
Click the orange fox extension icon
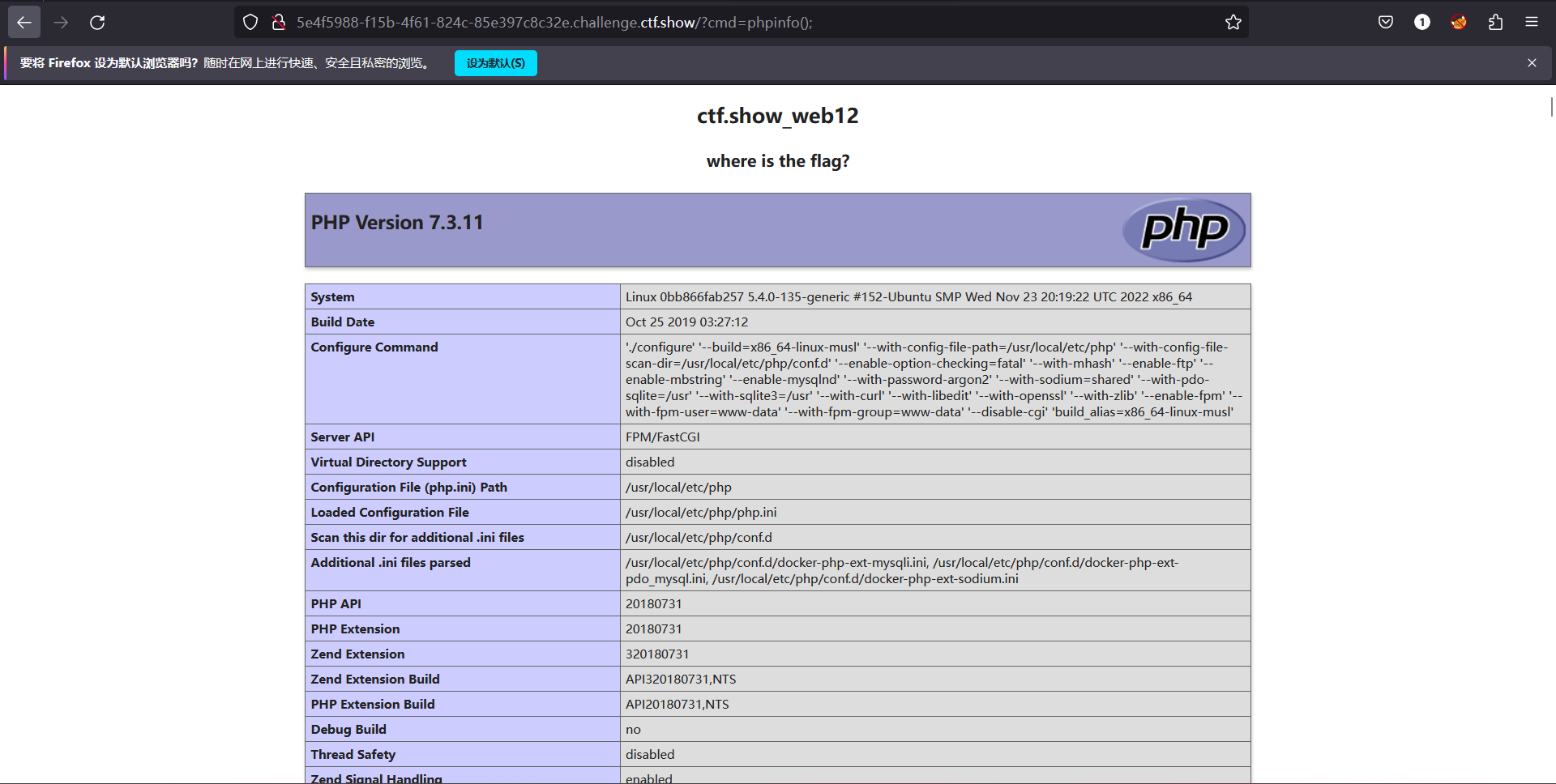pos(1459,23)
